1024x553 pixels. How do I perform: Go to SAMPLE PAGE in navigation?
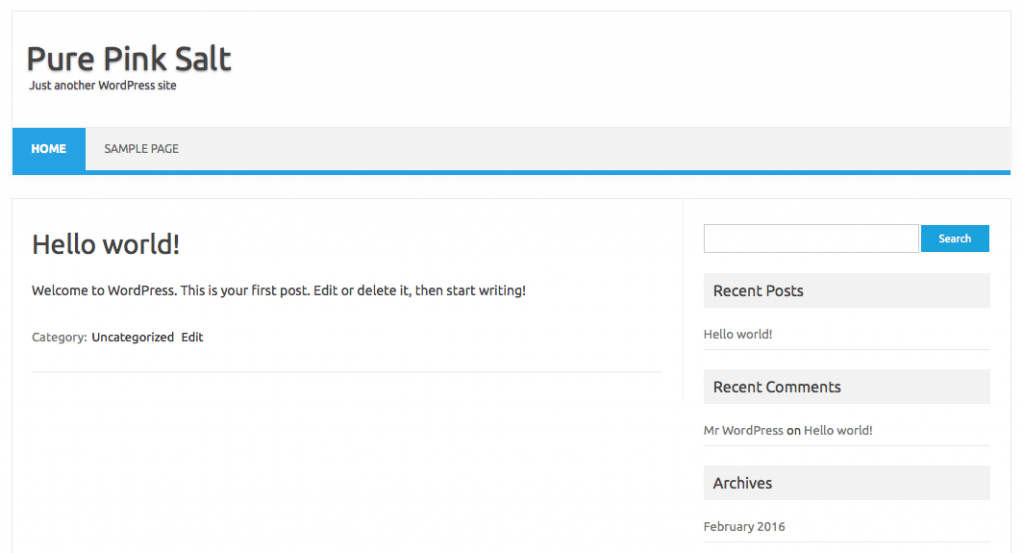click(x=141, y=149)
